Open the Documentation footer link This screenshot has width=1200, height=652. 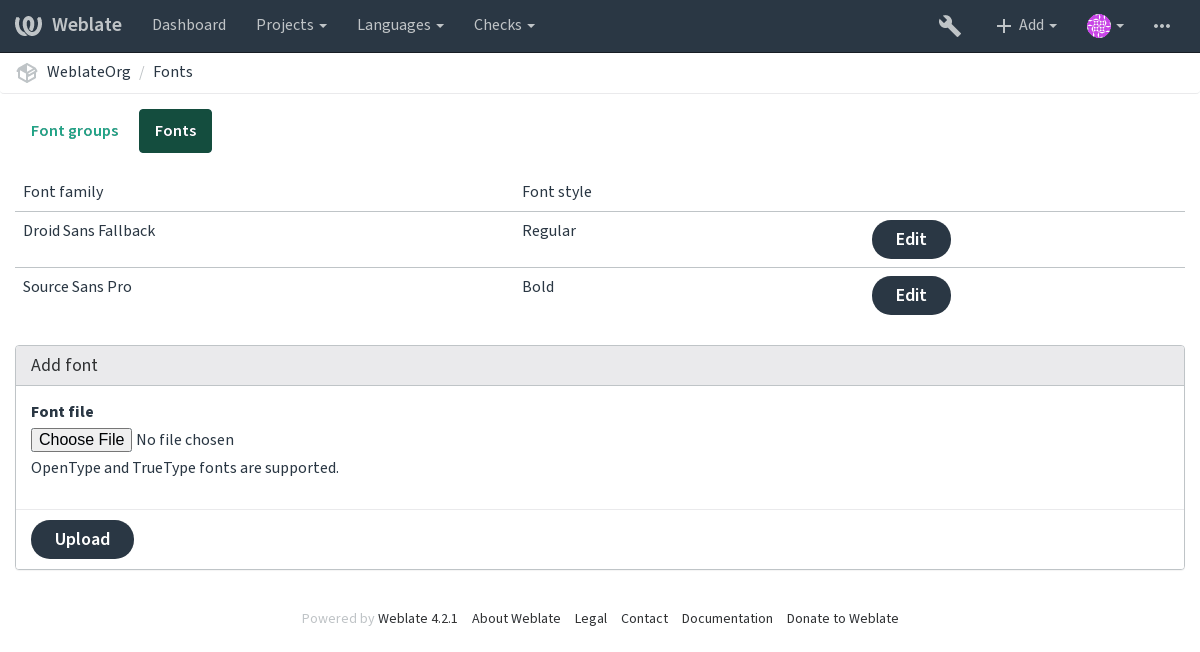(x=727, y=619)
